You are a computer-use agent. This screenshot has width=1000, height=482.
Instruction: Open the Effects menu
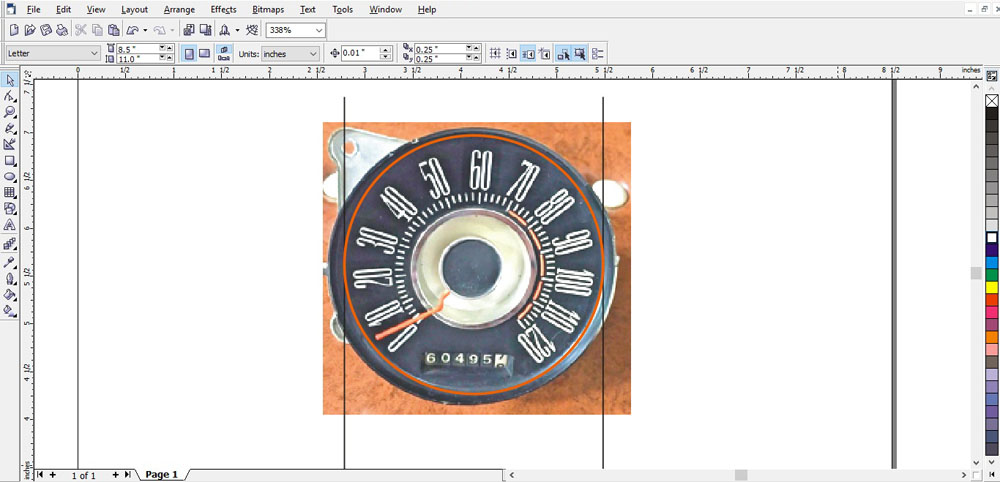[223, 10]
